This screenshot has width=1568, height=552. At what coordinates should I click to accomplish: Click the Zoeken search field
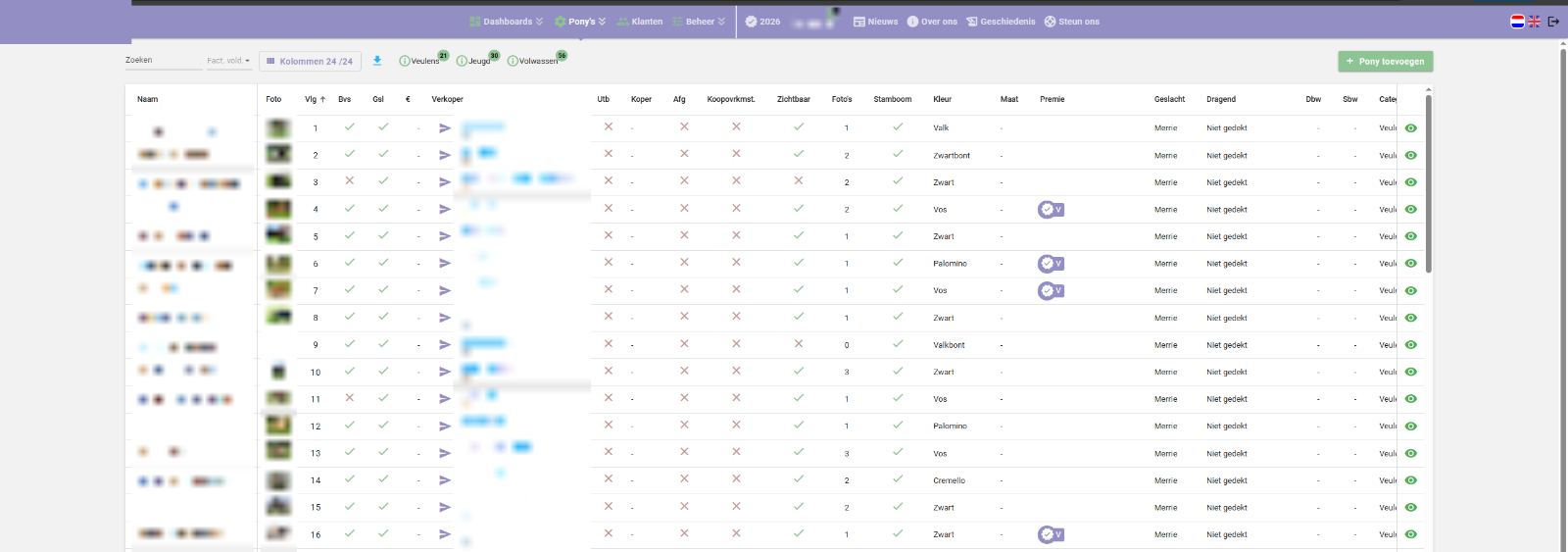[x=164, y=61]
